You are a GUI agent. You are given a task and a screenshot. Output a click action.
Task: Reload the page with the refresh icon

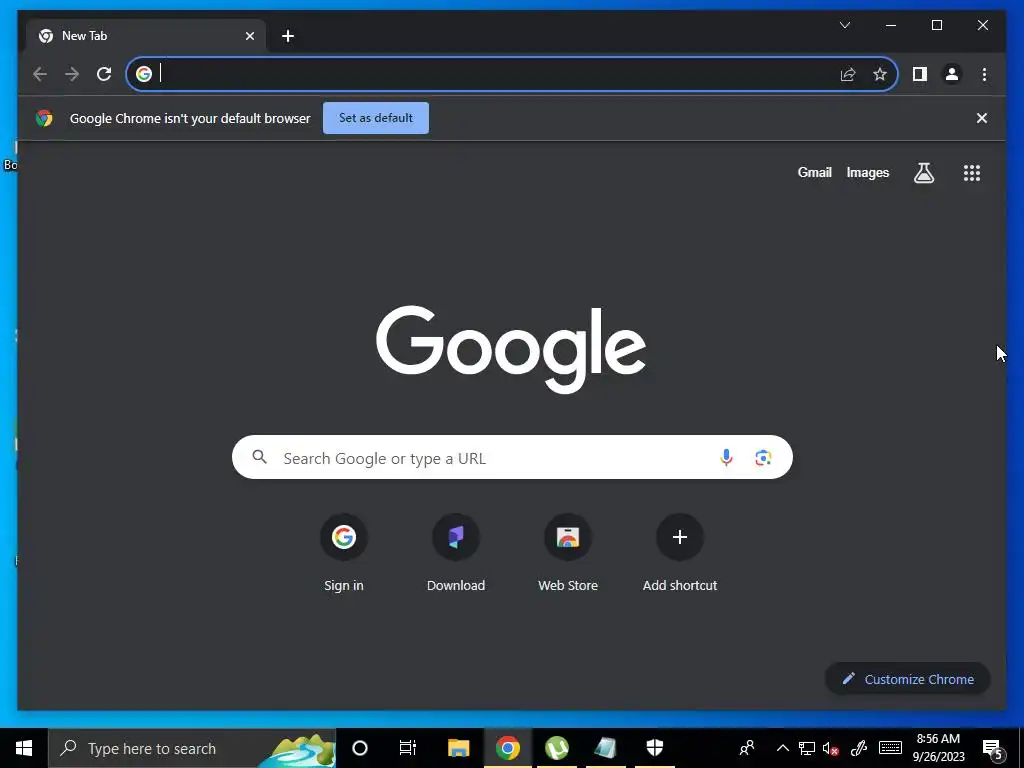(x=104, y=74)
